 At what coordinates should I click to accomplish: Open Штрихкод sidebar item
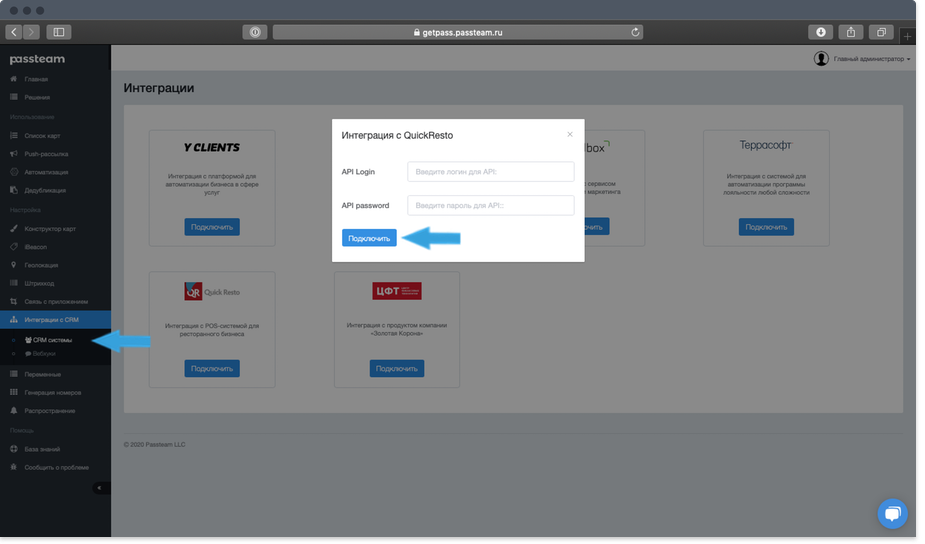coord(39,283)
